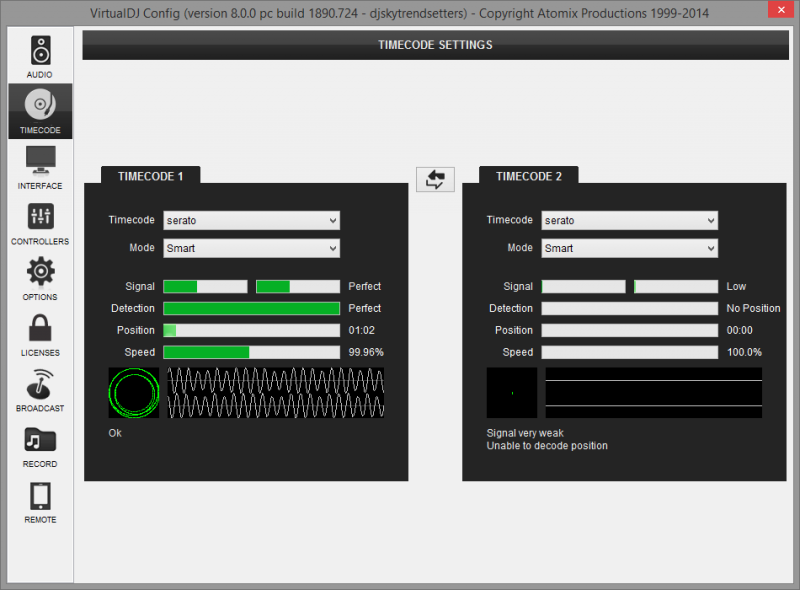800x590 pixels.
Task: Click the 'Ok' status message
Action: tap(115, 433)
